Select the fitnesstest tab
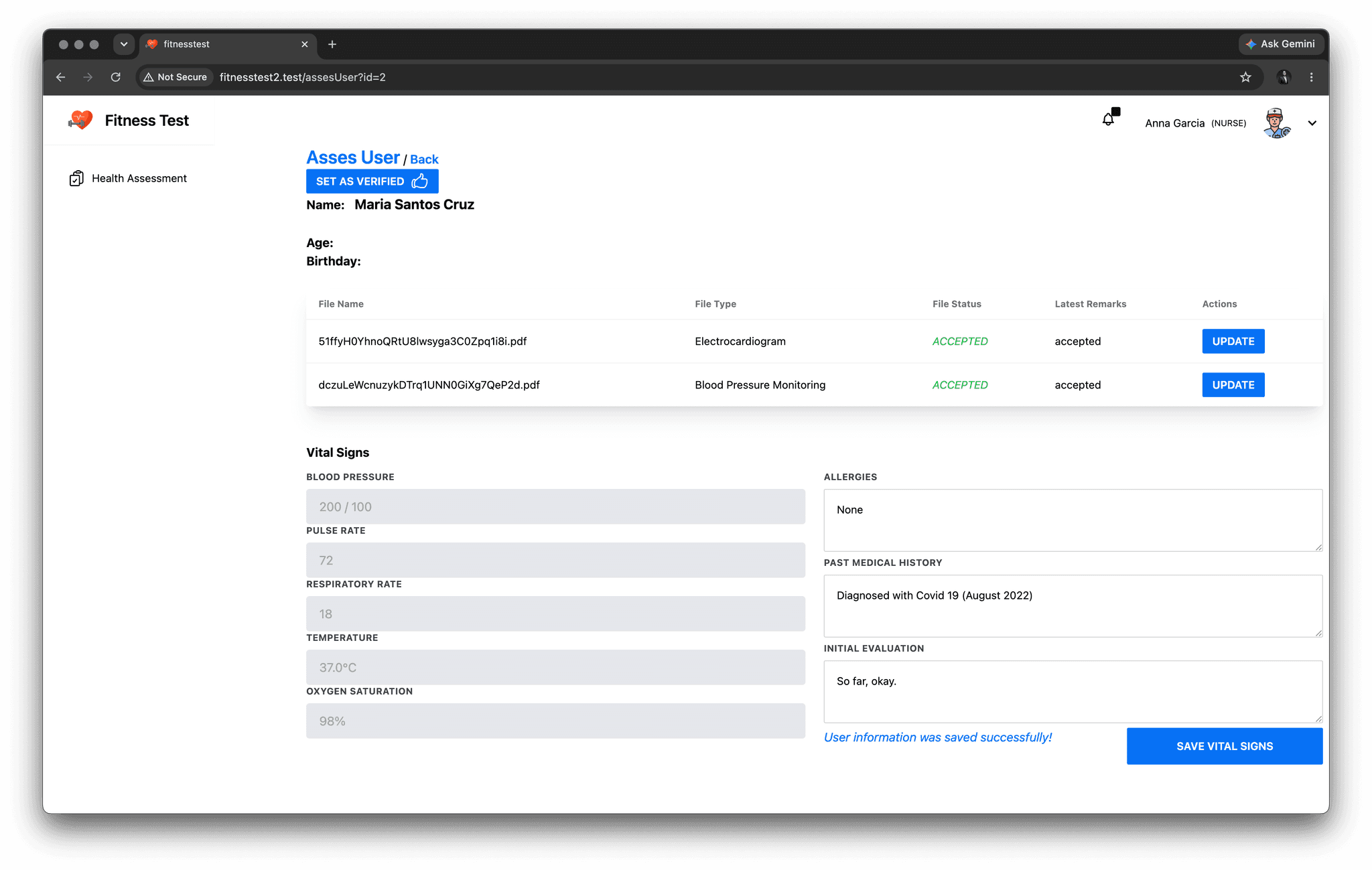Screen dimensions: 1372x870 coord(228,44)
